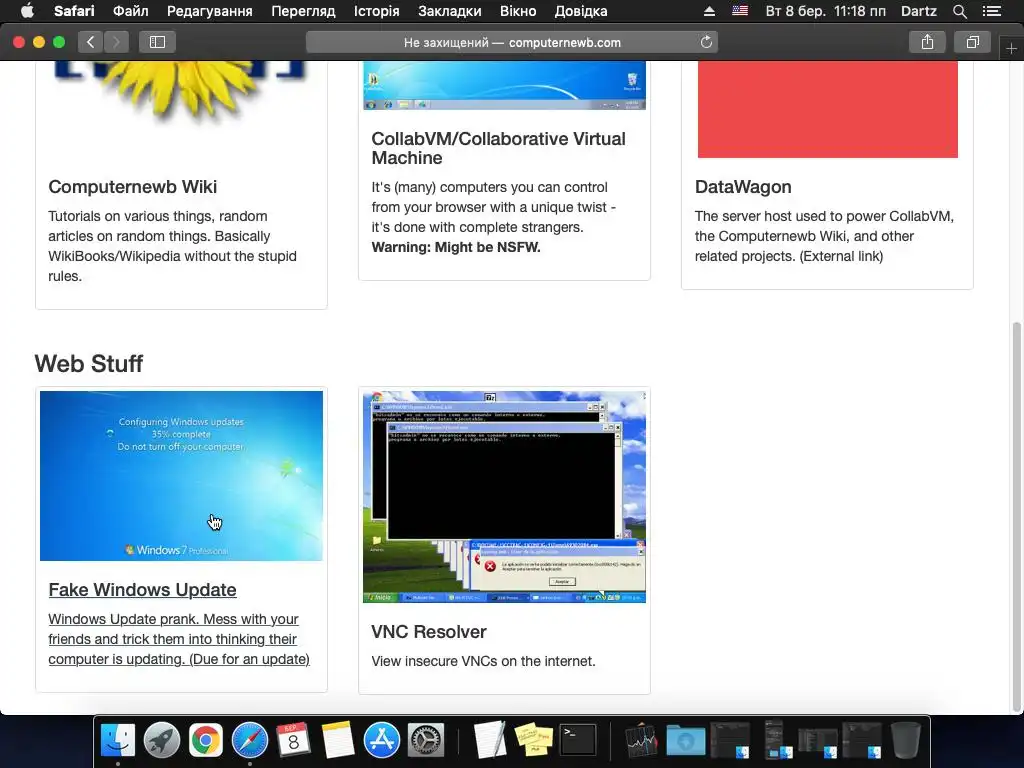Open the Історія menu

coord(377,11)
